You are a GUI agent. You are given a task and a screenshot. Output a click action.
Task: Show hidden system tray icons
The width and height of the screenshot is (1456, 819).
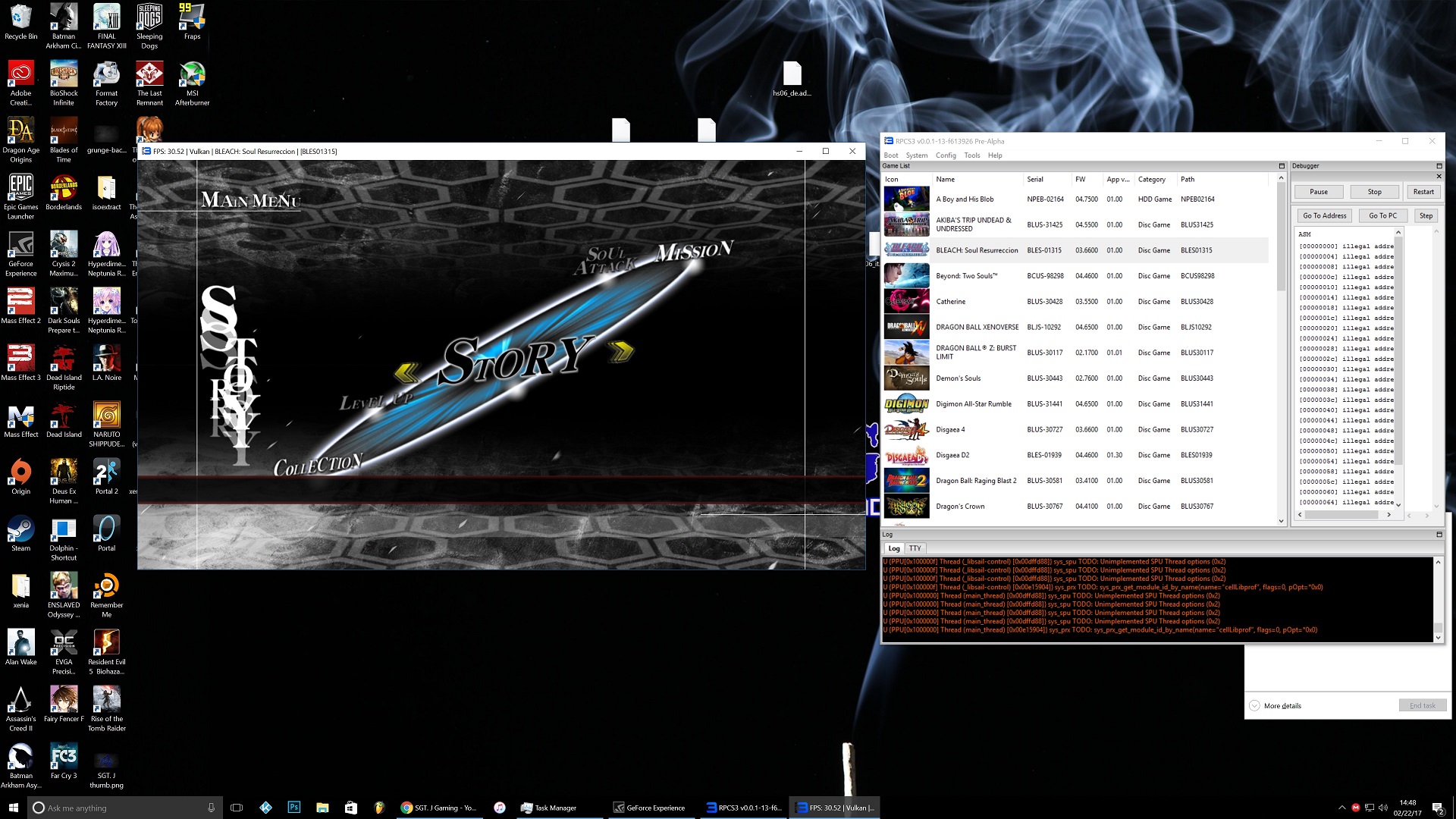[x=1341, y=808]
